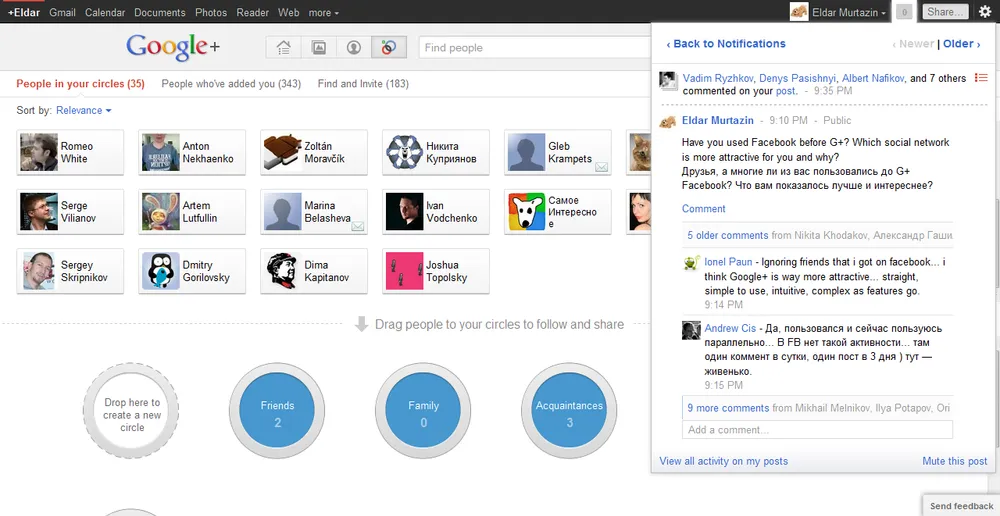The height and width of the screenshot is (516, 1000).
Task: Click the Share... button
Action: click(945, 12)
